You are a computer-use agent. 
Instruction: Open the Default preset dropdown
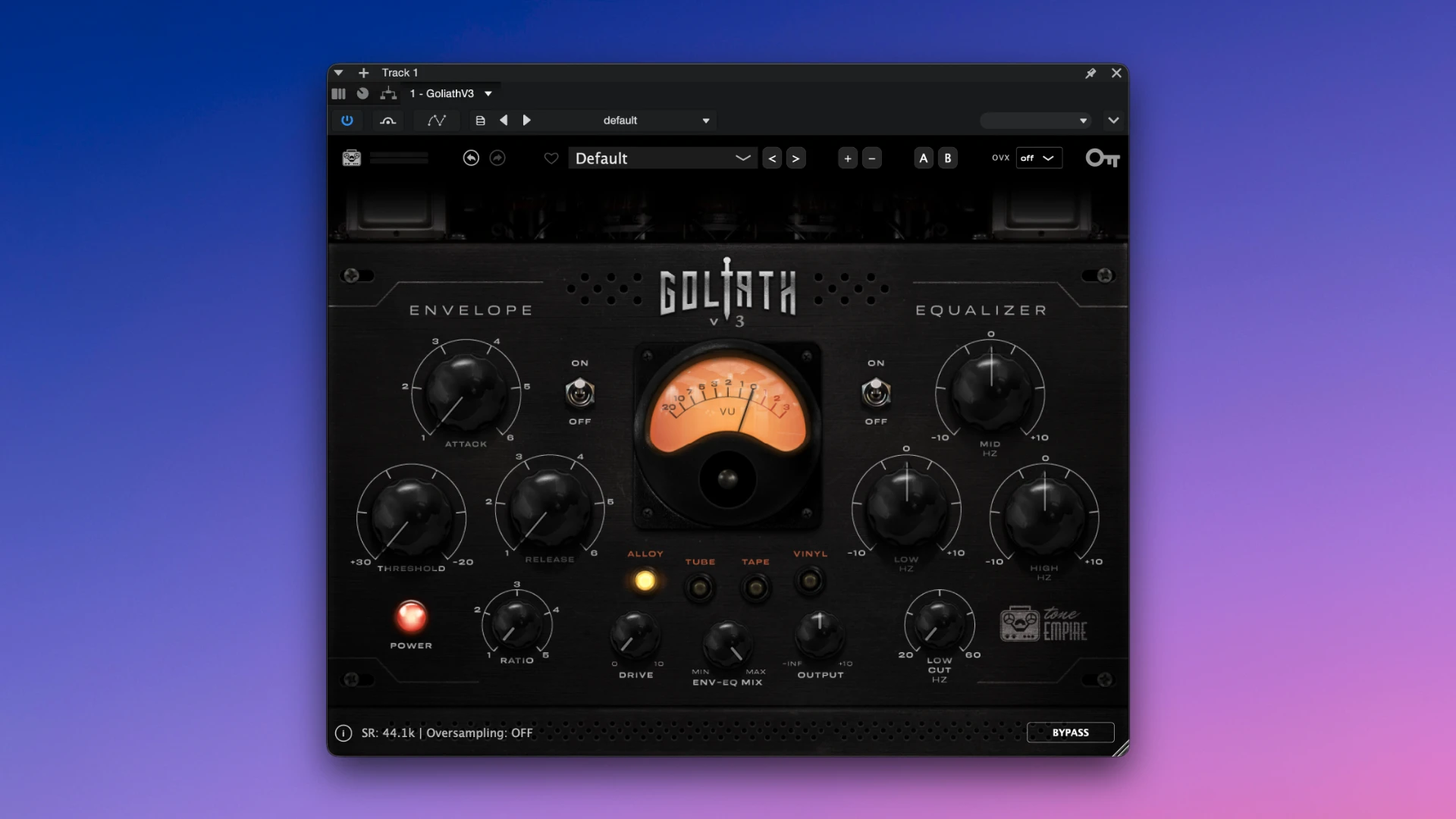662,158
